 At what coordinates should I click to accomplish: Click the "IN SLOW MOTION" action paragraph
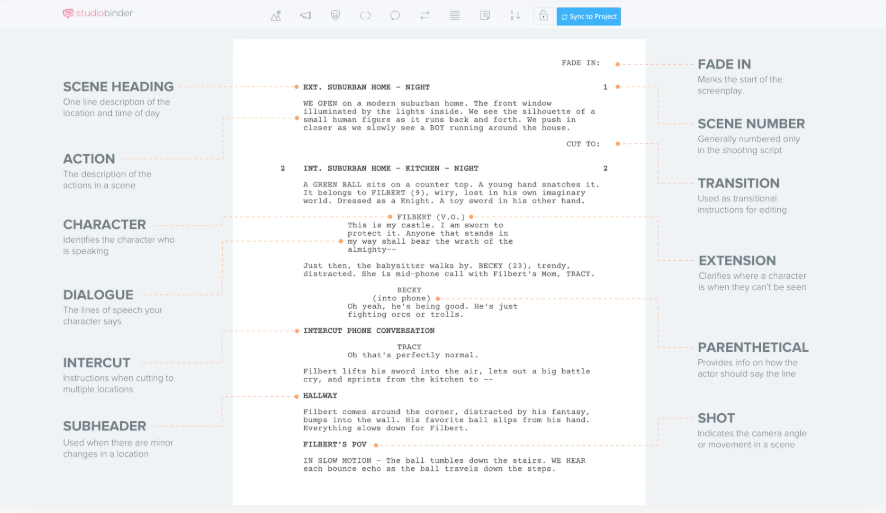point(444,464)
